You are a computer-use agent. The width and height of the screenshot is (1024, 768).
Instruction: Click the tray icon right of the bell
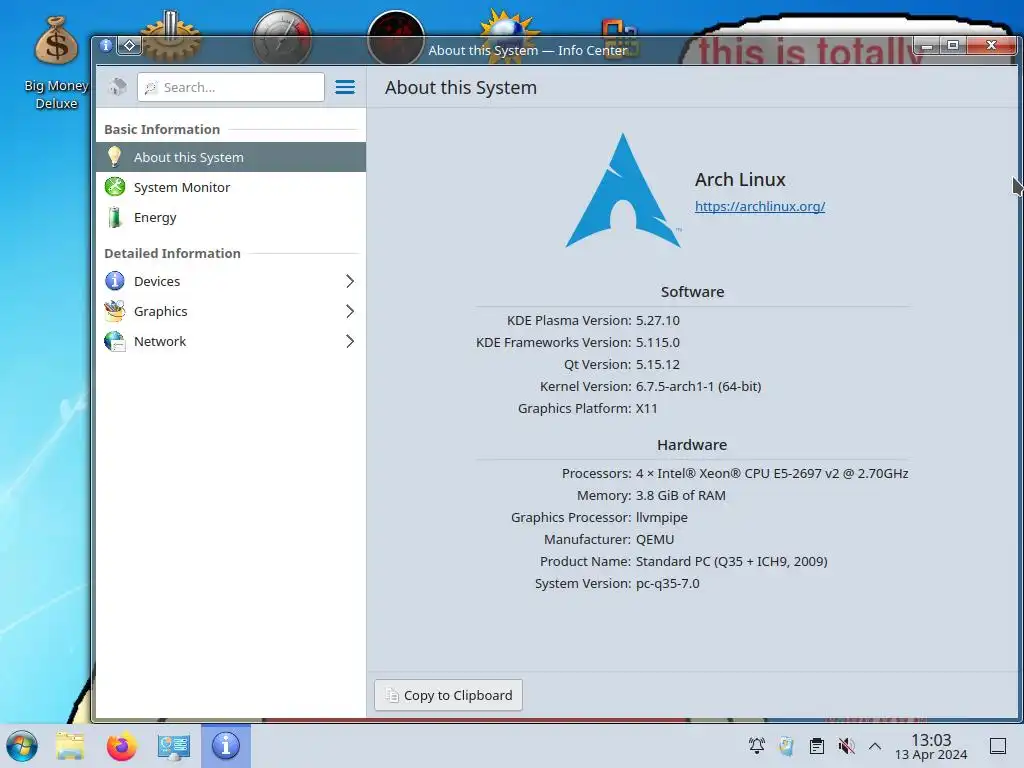786,746
